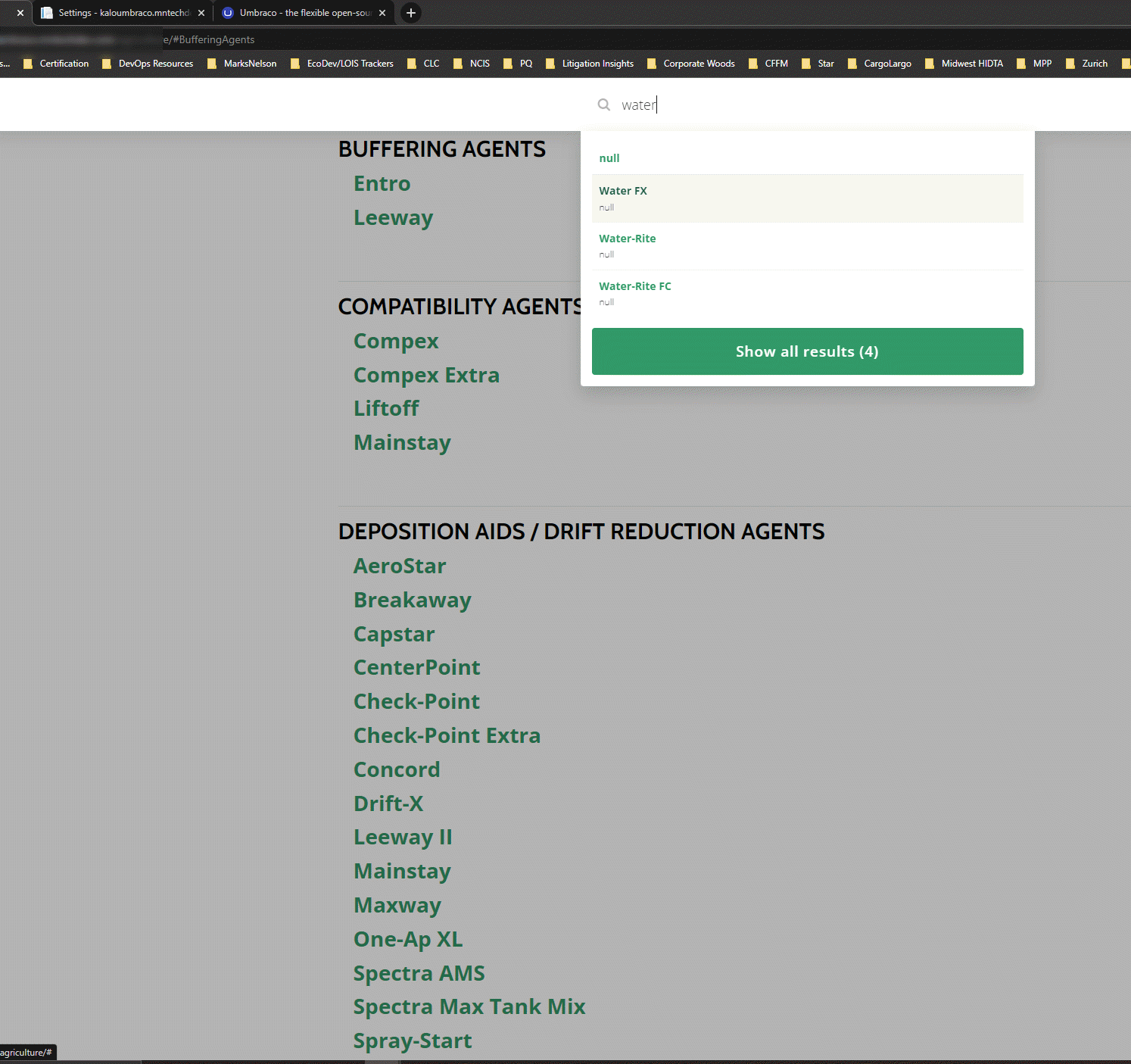Open Mainstay under Compatibility Agents

402,443
